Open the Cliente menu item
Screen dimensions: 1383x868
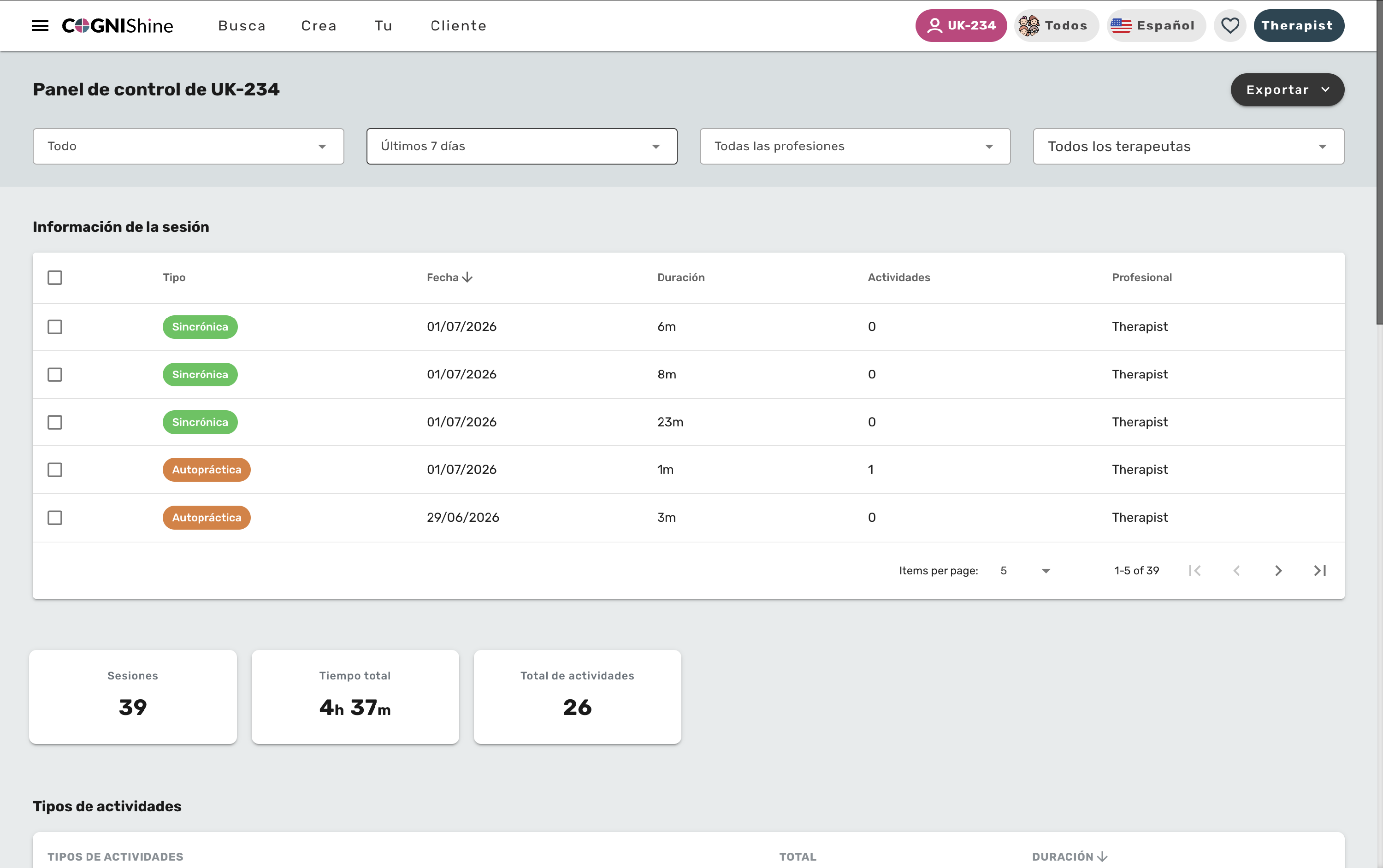[459, 26]
